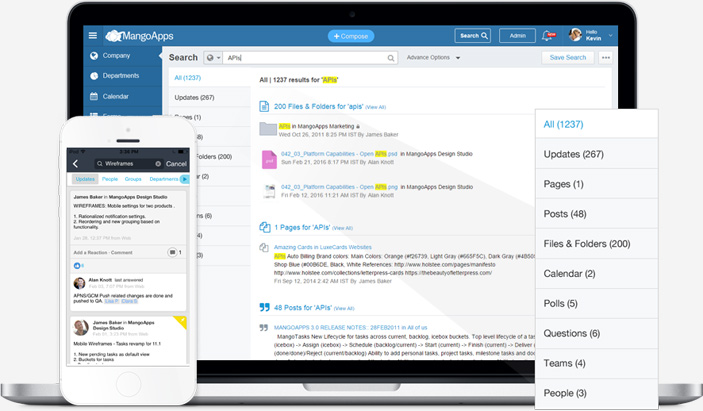Click the pink psd file icon
The image size is (703, 411).
pyautogui.click(x=269, y=160)
